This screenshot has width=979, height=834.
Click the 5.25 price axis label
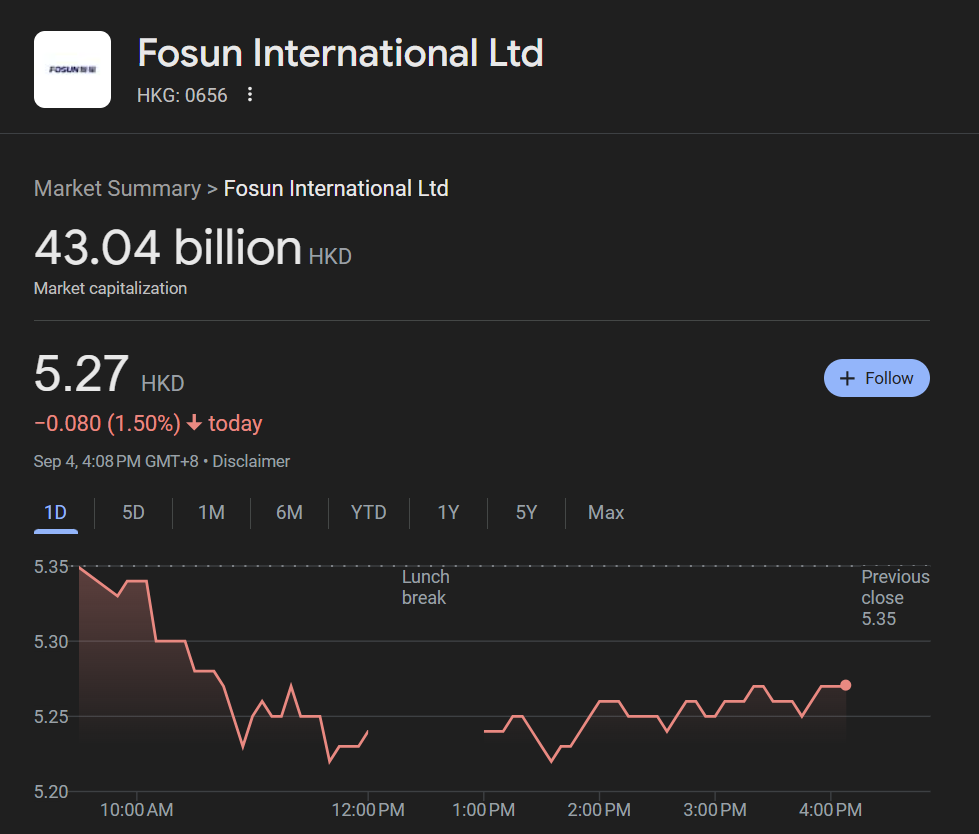[51, 717]
